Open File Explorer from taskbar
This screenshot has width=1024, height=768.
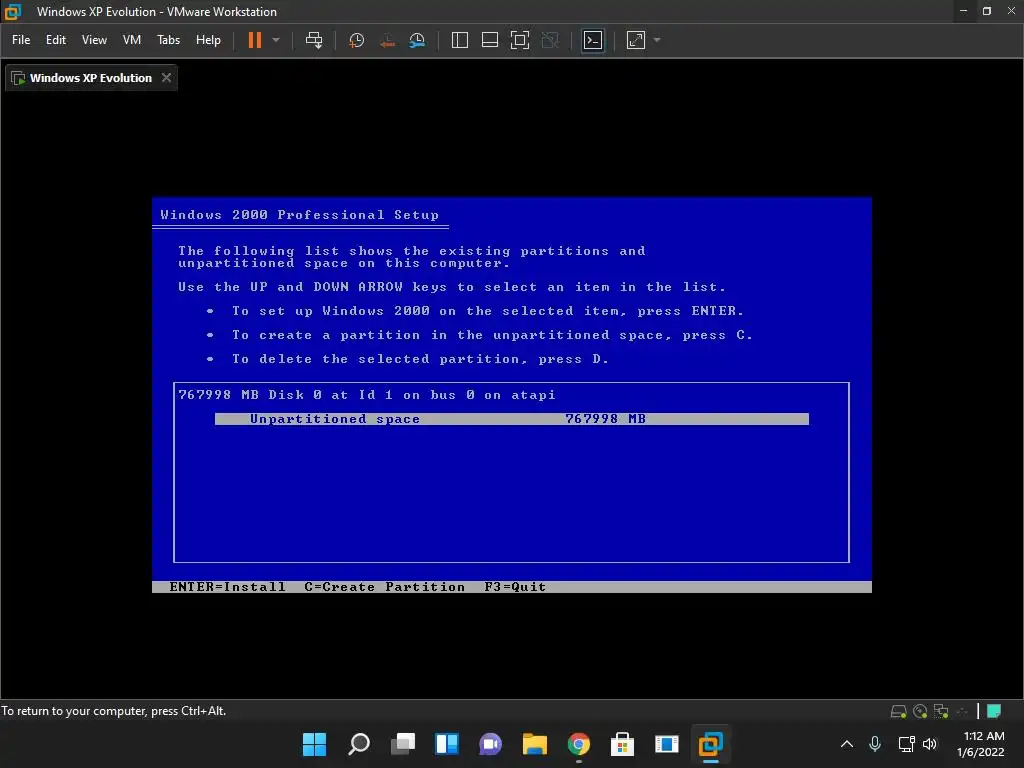click(535, 744)
